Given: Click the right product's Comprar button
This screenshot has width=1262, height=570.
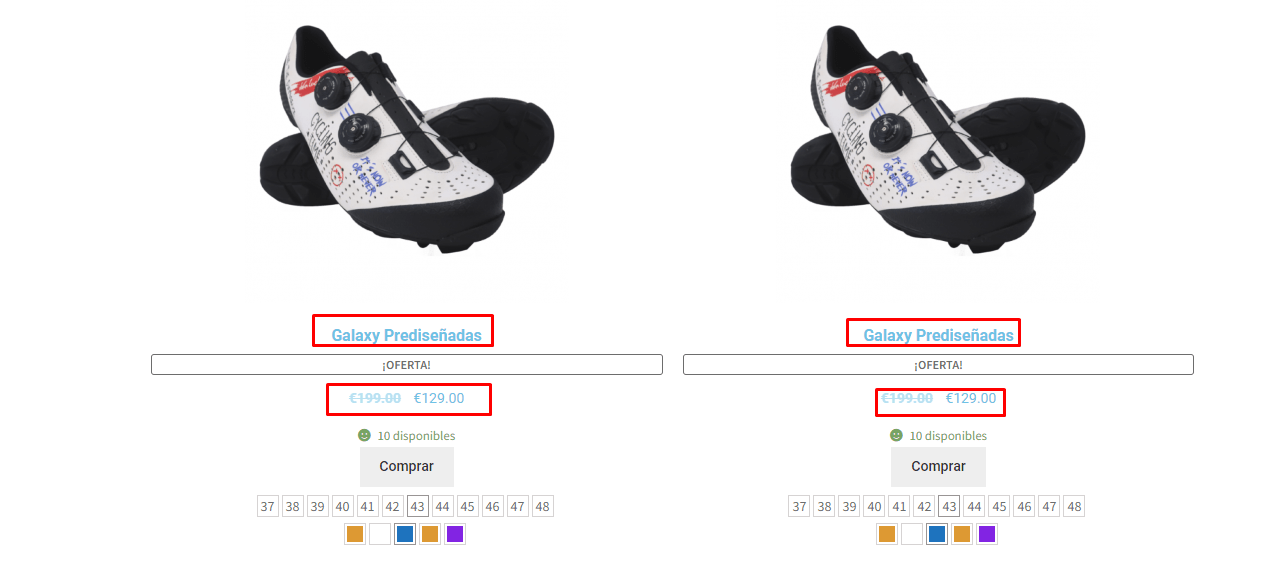Looking at the screenshot, I should 938,467.
